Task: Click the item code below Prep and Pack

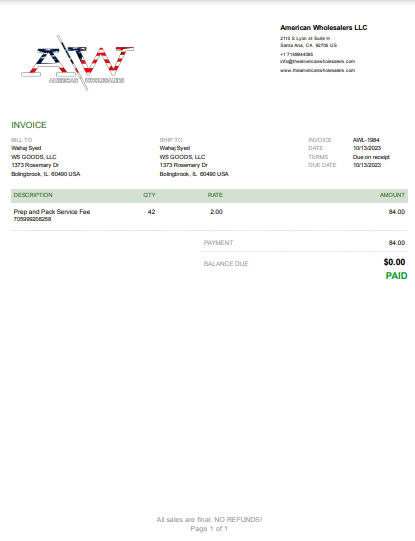Action: tap(32, 219)
